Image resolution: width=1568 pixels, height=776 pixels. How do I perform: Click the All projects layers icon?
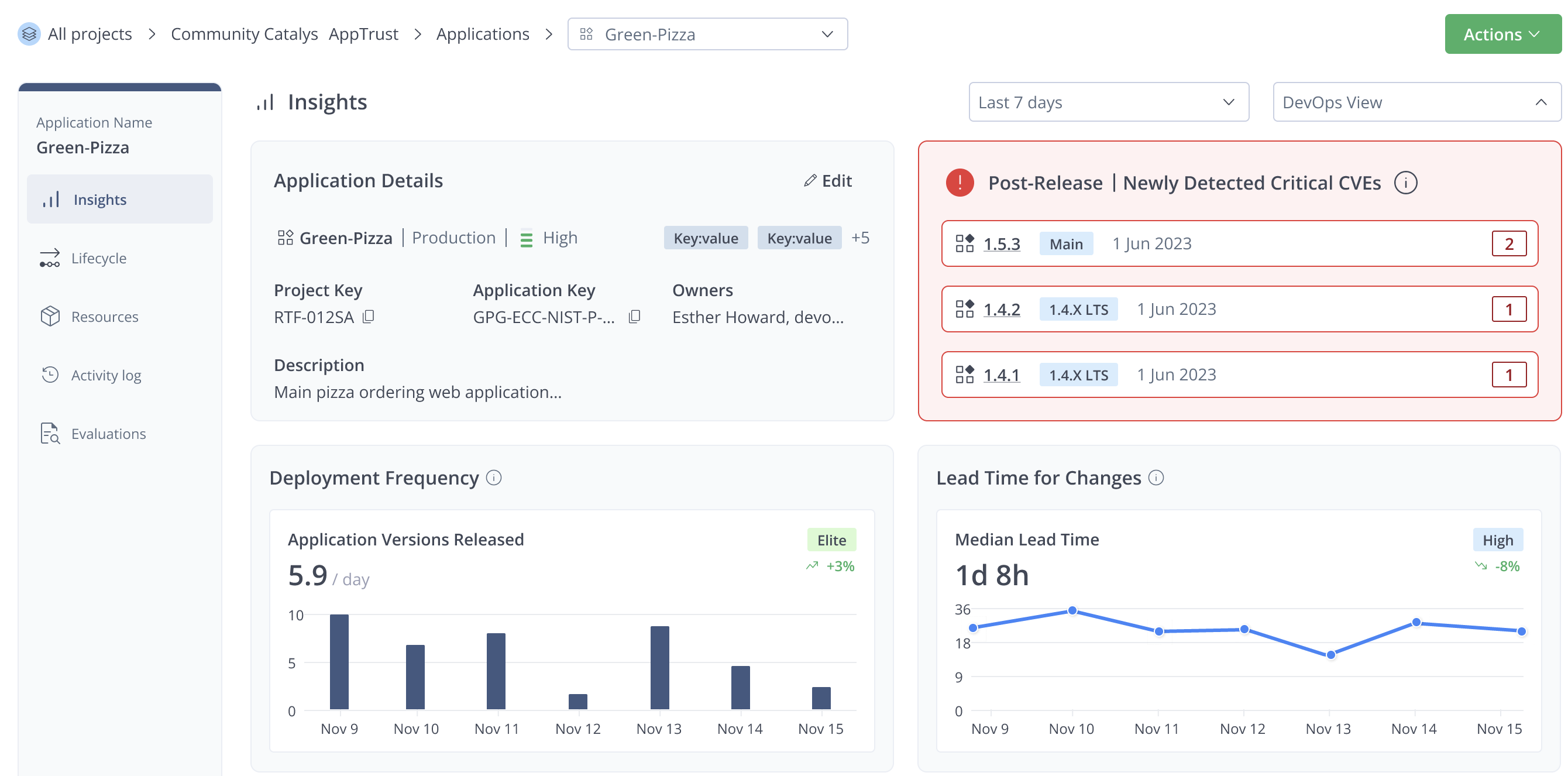(29, 34)
